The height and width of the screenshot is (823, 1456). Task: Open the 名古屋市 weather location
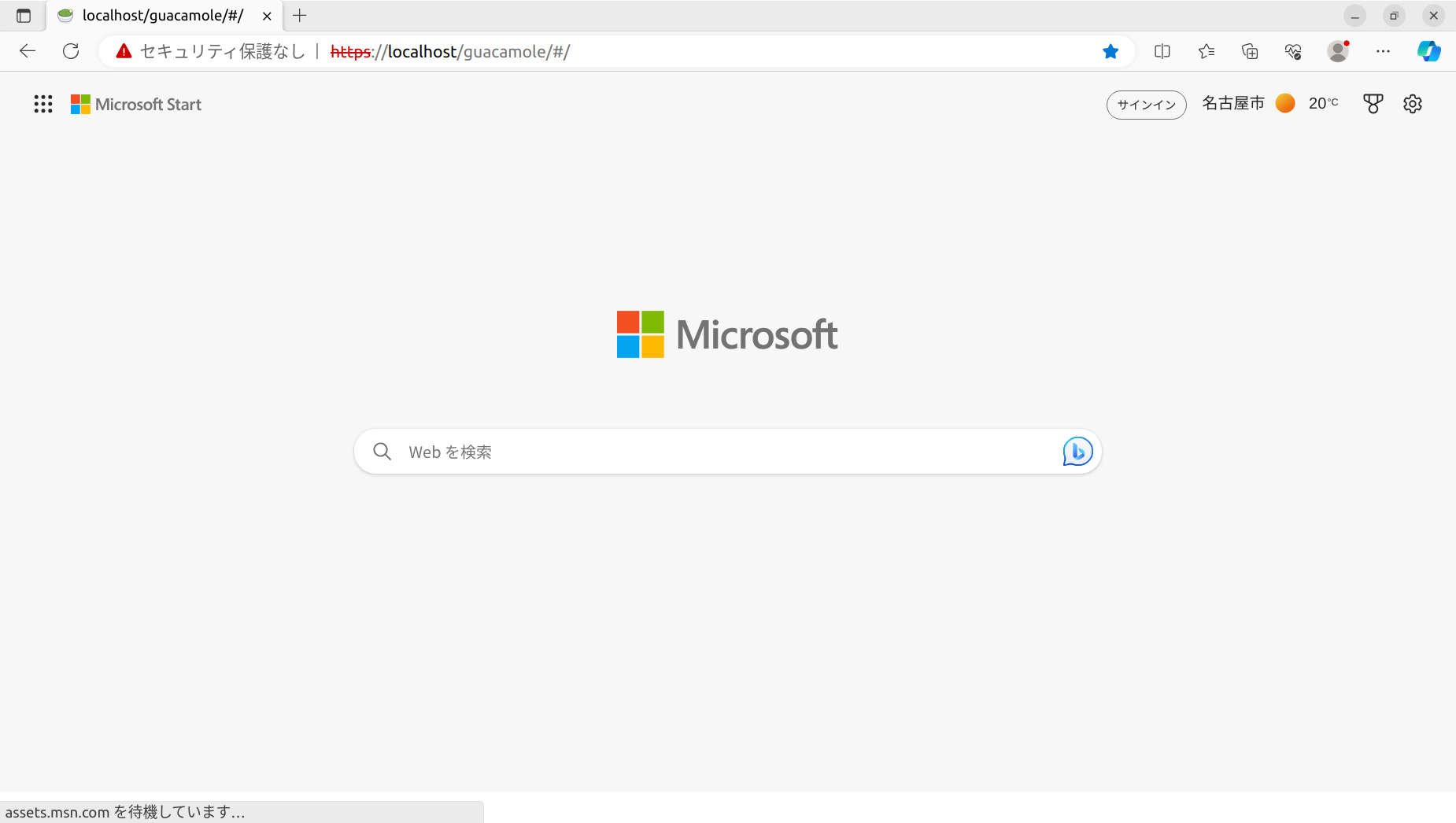point(1233,103)
